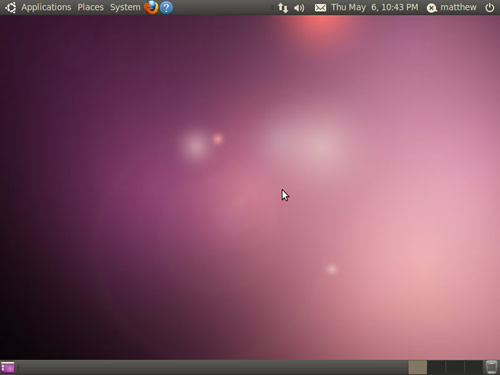Open the network connections indicator
The image size is (500, 375).
click(283, 8)
